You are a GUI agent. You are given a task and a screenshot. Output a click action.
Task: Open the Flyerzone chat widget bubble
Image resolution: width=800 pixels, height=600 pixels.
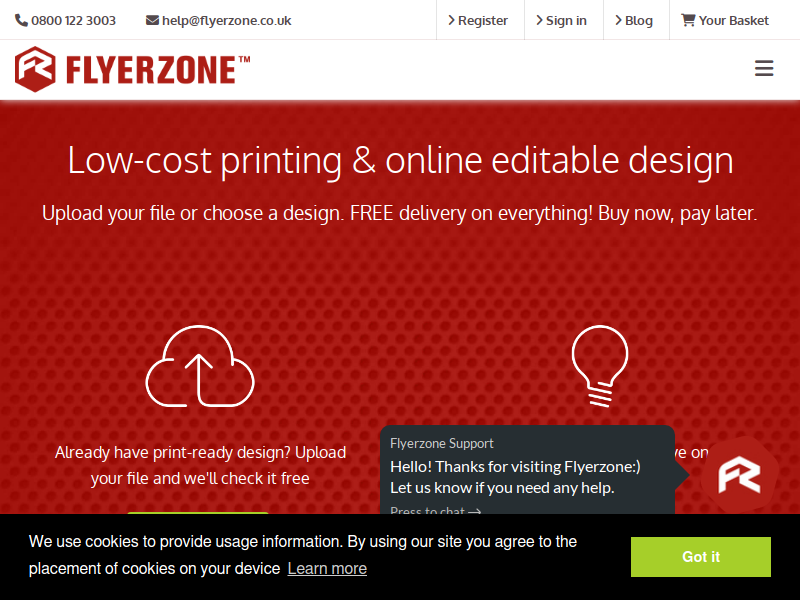pos(740,475)
